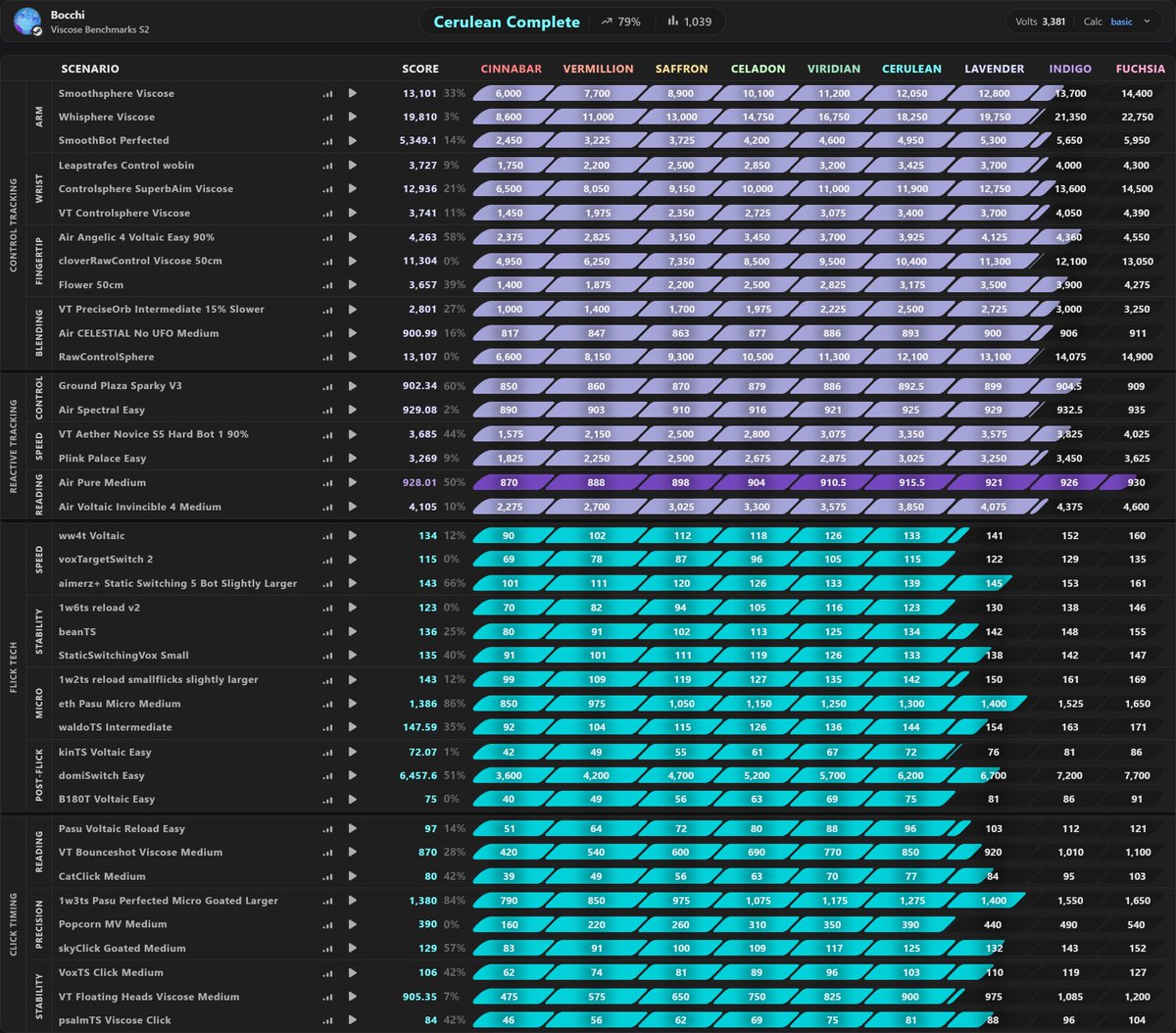Open leaderboard icon for psalmTS Viscose Click
Image resolution: width=1176 pixels, height=1033 pixels.
pyautogui.click(x=327, y=1021)
